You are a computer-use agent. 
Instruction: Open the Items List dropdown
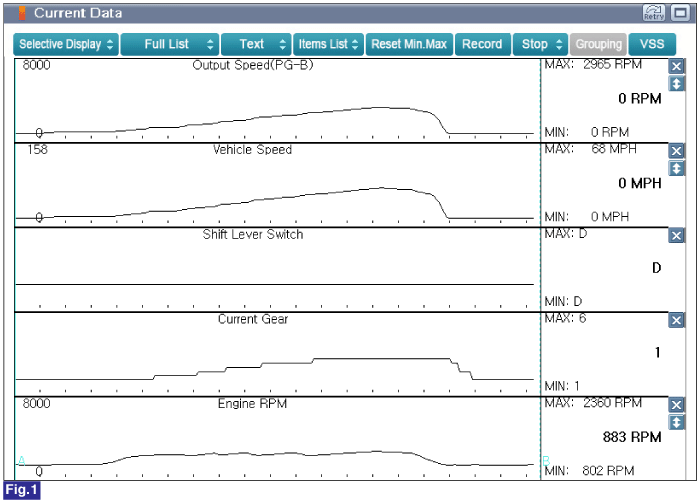coord(328,44)
